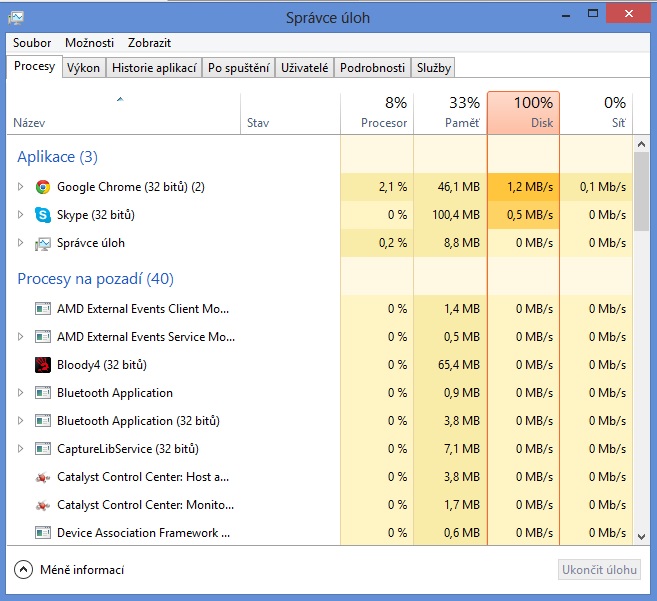657x601 pixels.
Task: Sort by the Síť column header
Action: pos(596,113)
